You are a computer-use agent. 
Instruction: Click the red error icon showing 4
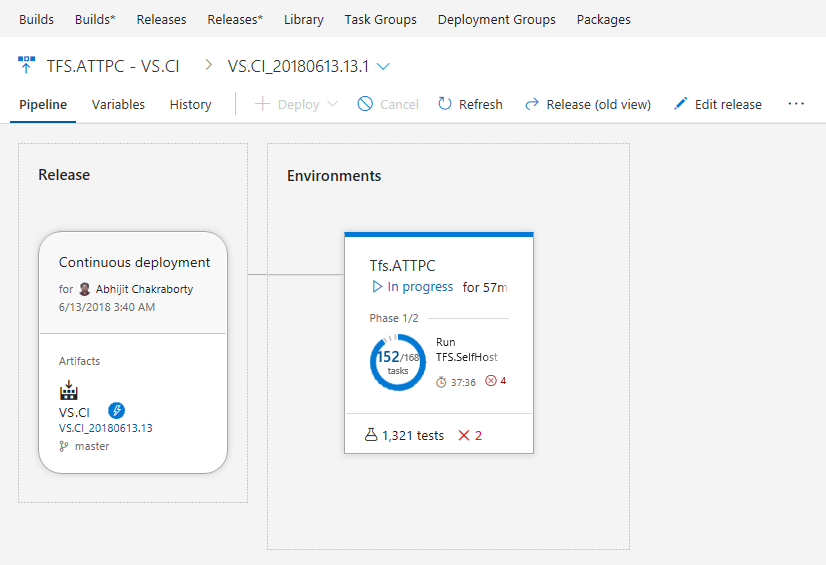[x=490, y=381]
